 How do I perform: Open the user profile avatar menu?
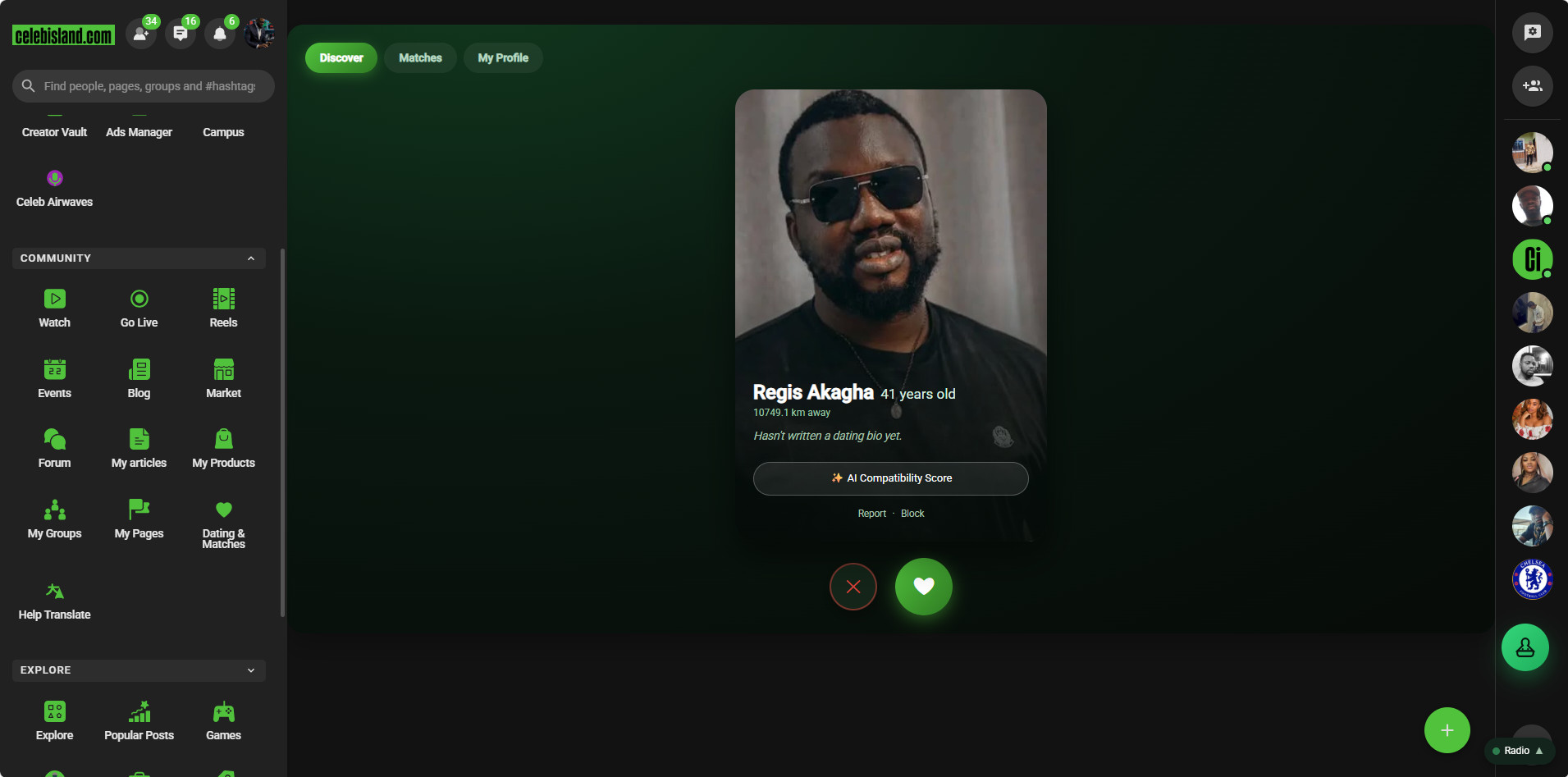tap(259, 34)
